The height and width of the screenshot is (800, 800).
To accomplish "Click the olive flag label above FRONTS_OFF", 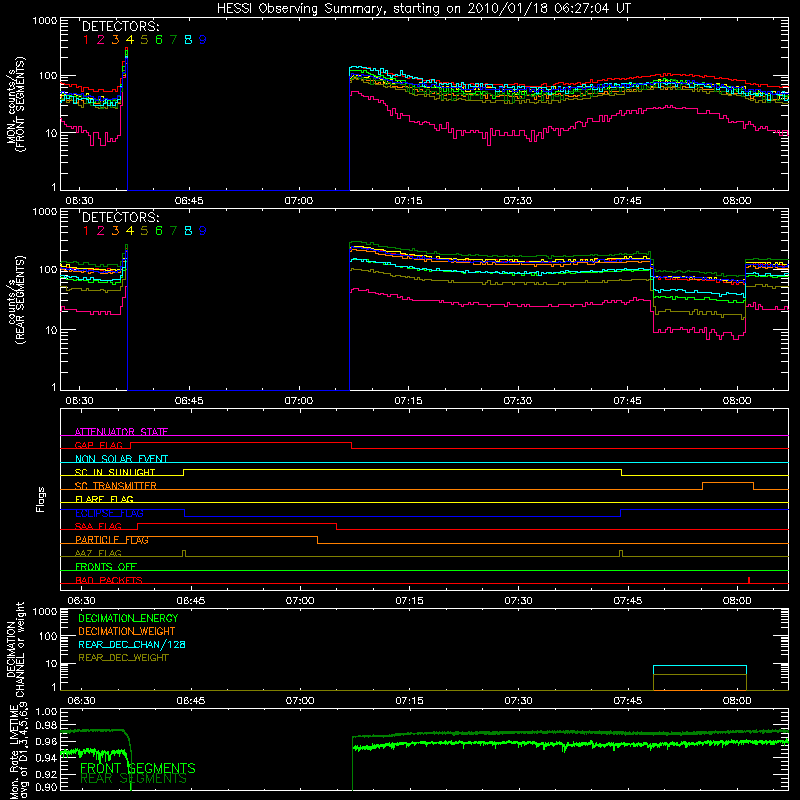I will [x=98, y=553].
